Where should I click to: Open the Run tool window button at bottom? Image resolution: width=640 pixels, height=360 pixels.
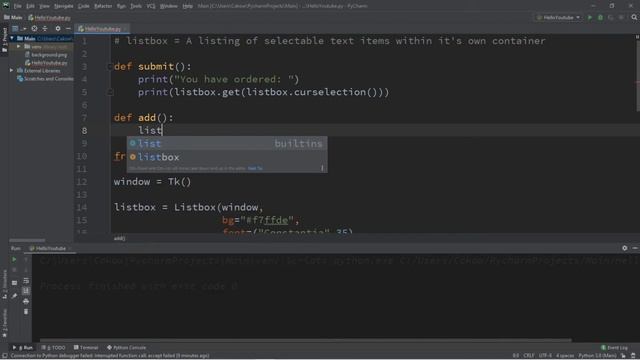(23, 347)
